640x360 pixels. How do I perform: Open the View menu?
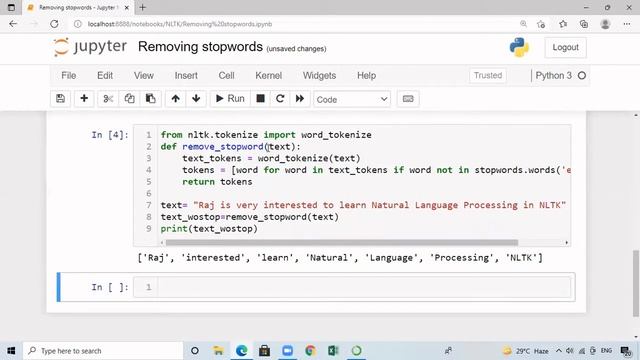[x=144, y=76]
